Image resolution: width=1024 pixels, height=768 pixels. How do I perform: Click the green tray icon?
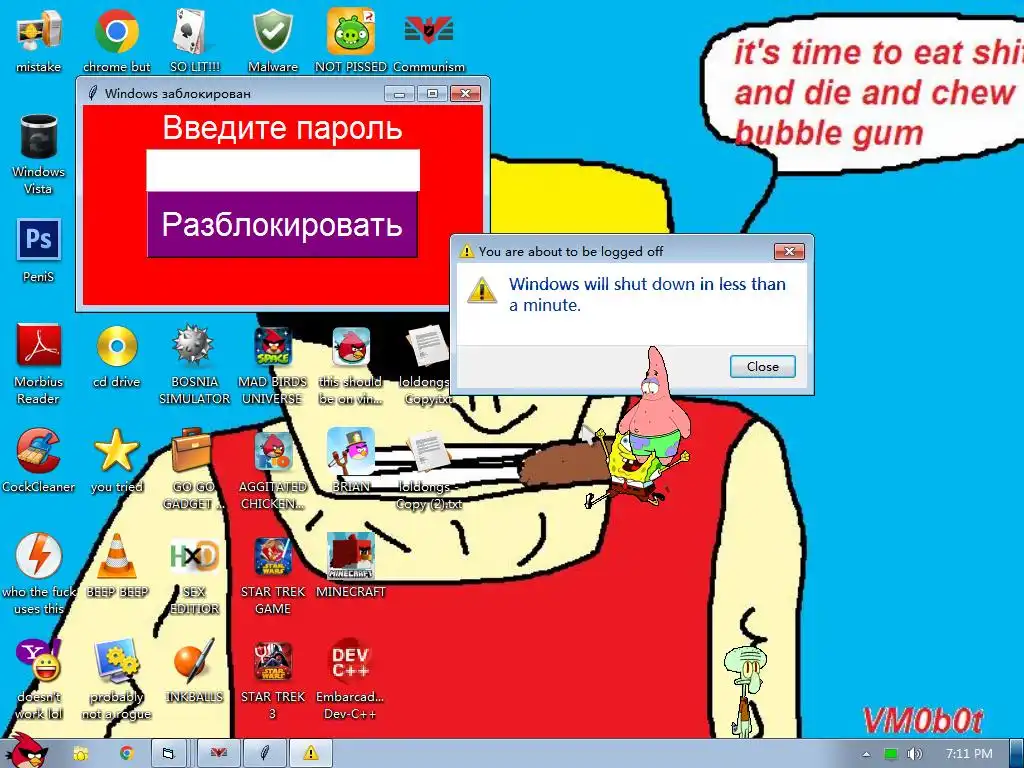tap(891, 754)
